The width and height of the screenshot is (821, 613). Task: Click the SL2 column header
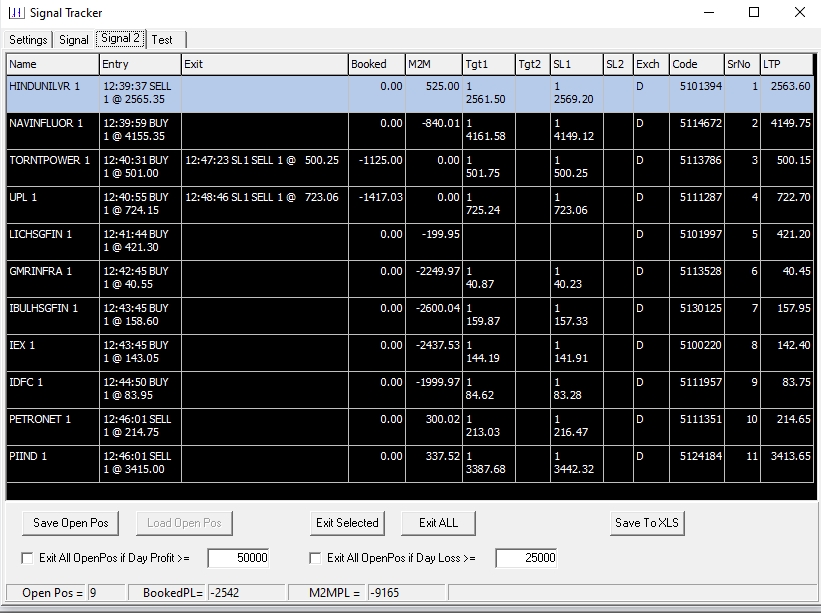pyautogui.click(x=618, y=64)
